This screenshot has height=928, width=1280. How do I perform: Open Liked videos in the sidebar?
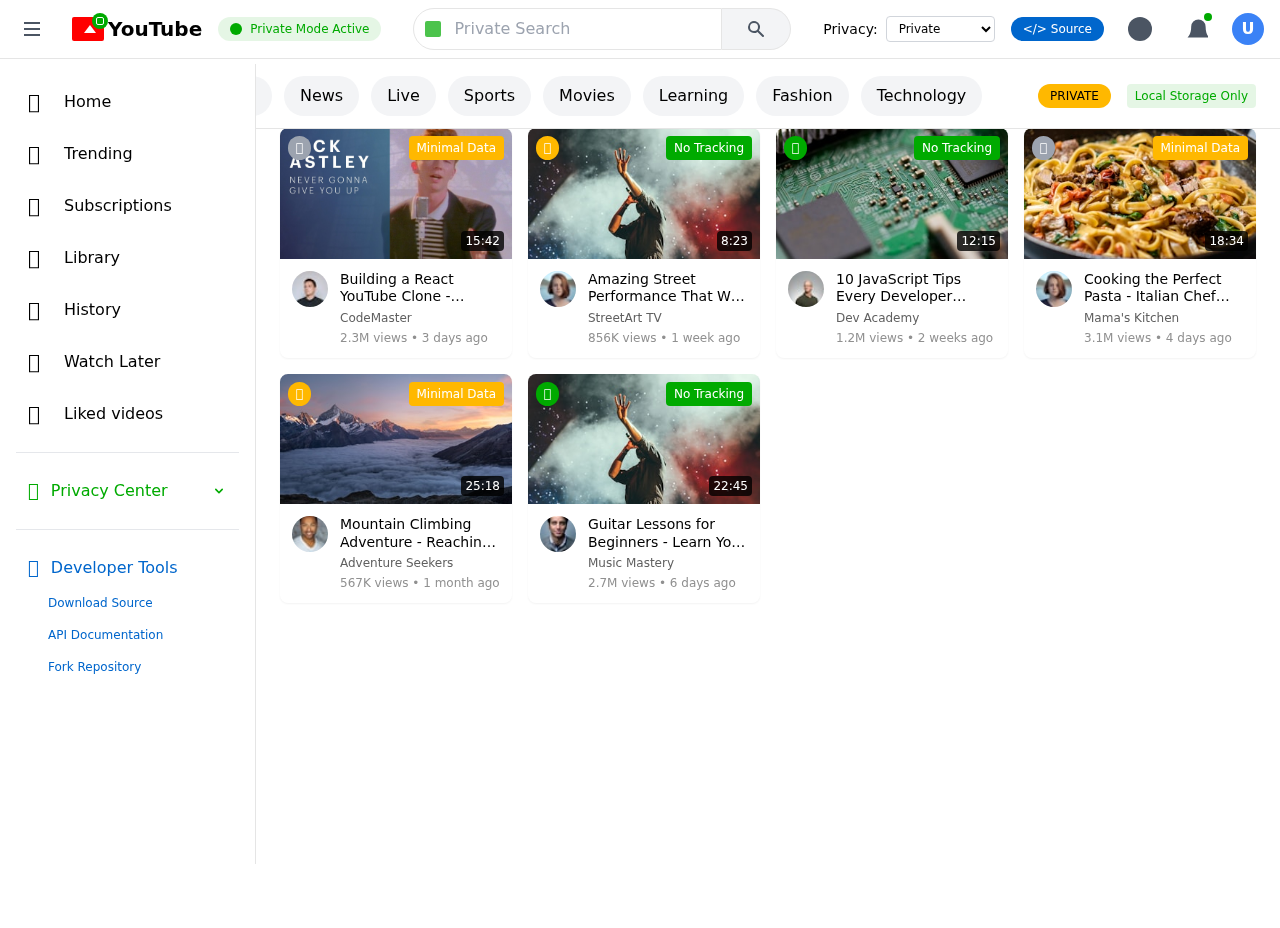pos(112,414)
